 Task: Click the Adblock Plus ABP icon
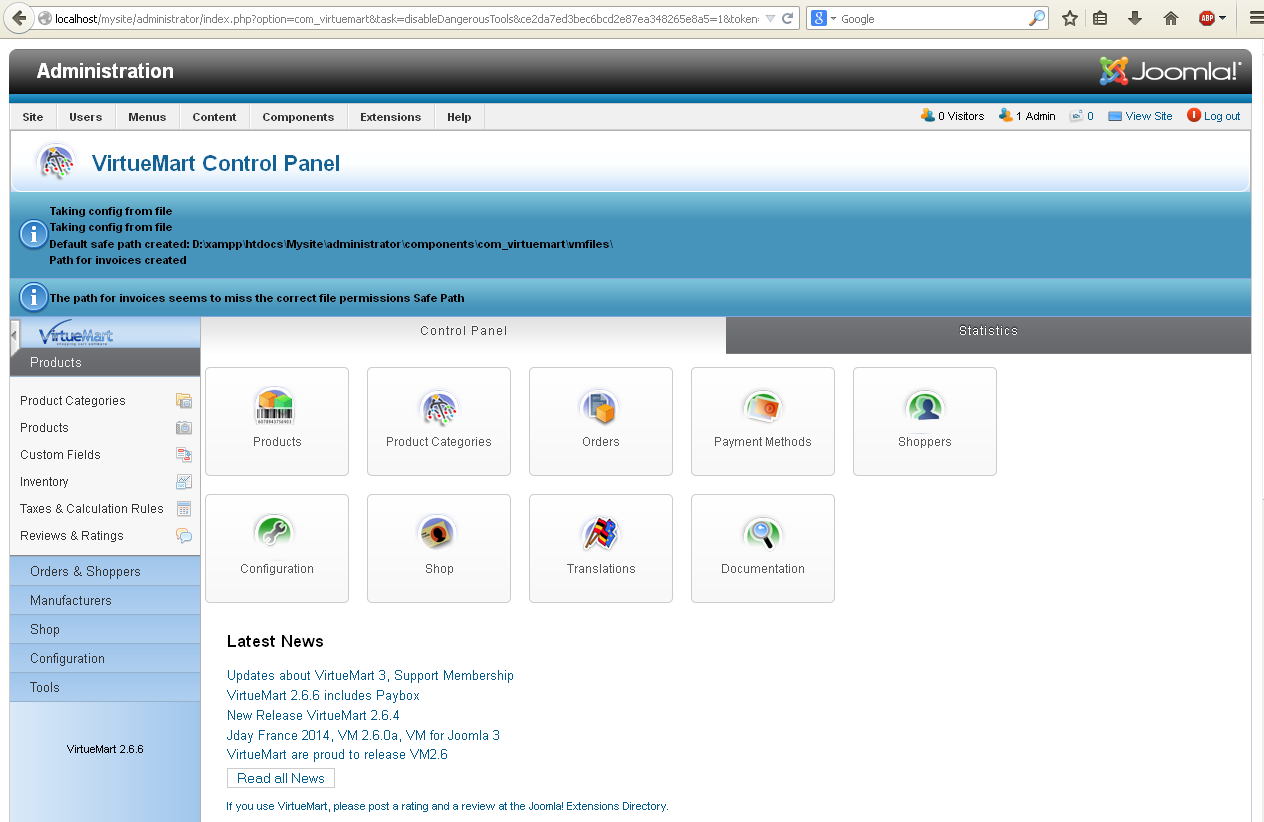pos(1207,18)
